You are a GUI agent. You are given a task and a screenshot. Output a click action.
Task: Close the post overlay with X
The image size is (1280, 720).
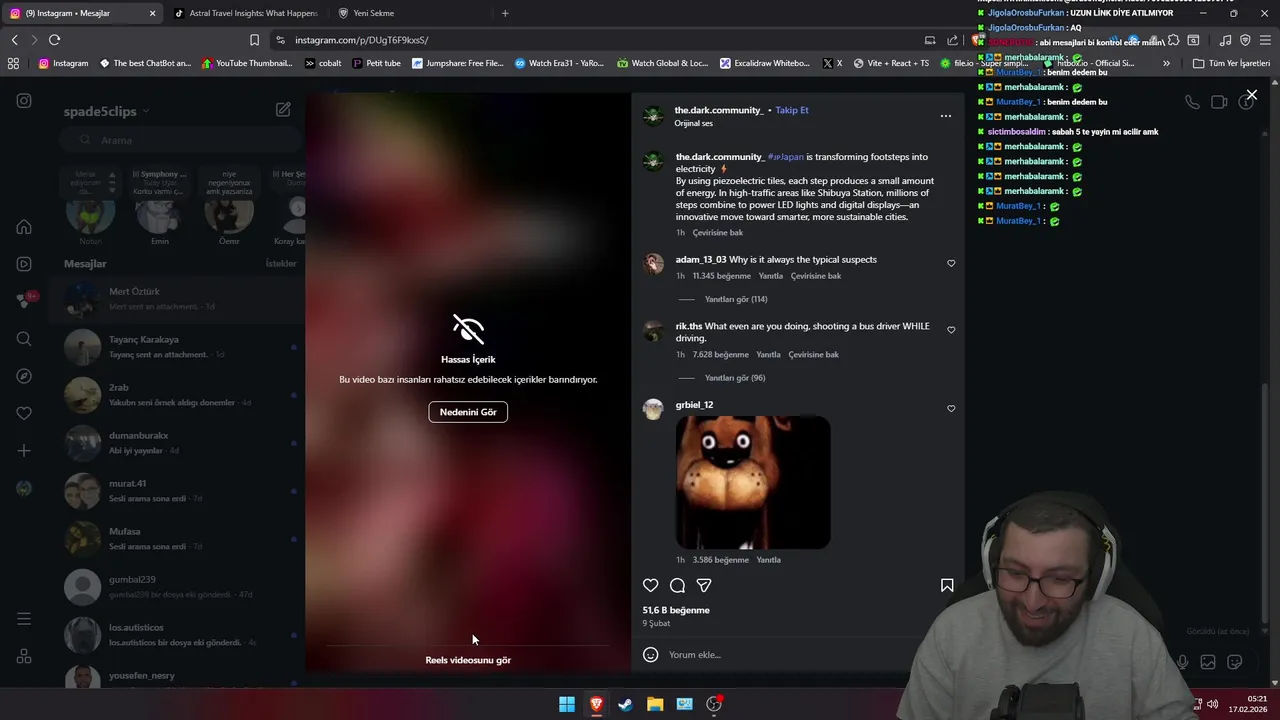1251,95
